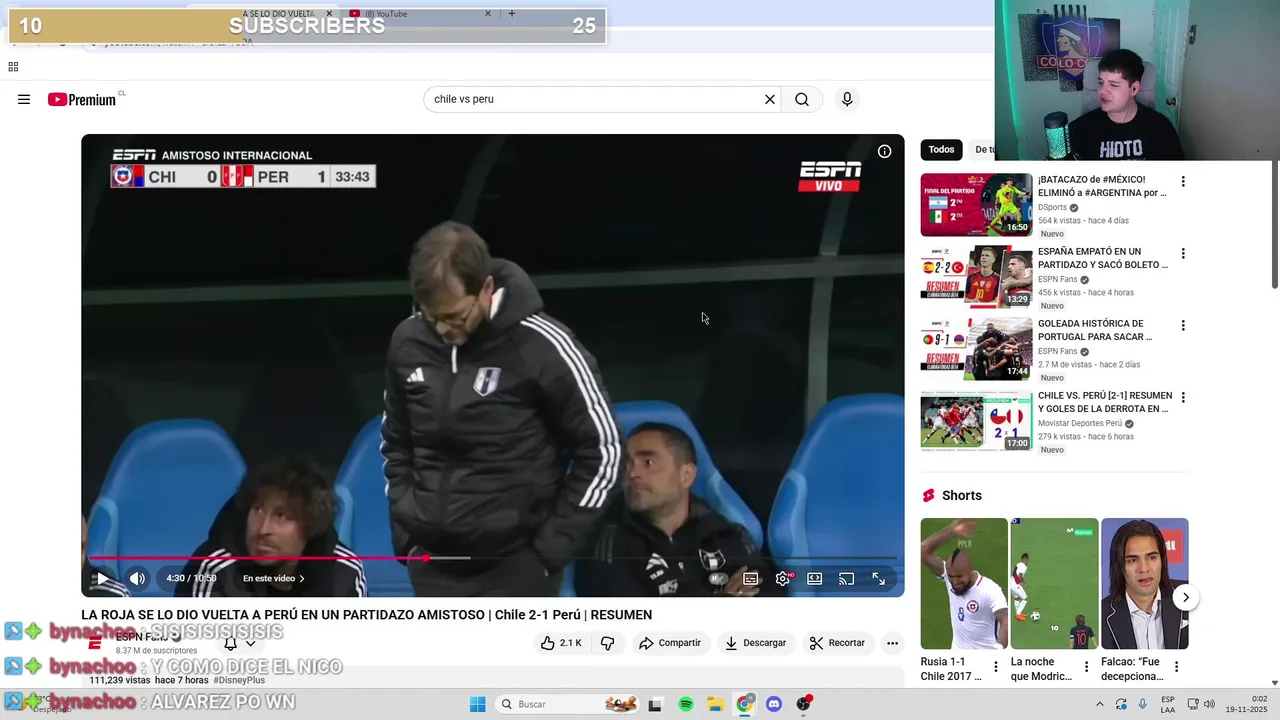Close the 'SE LO DIO VUELTA' browser tab
The width and height of the screenshot is (1280, 720).
tap(328, 14)
